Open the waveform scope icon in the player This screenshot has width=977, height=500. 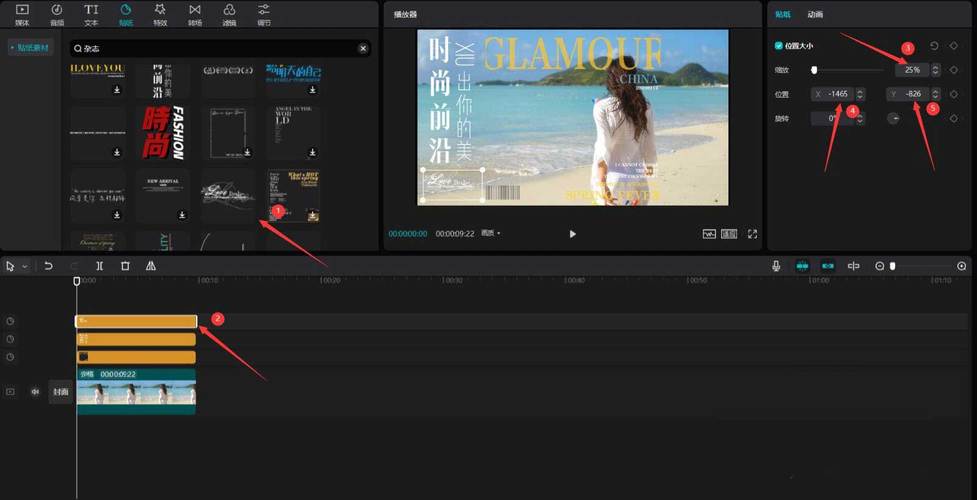coord(709,234)
